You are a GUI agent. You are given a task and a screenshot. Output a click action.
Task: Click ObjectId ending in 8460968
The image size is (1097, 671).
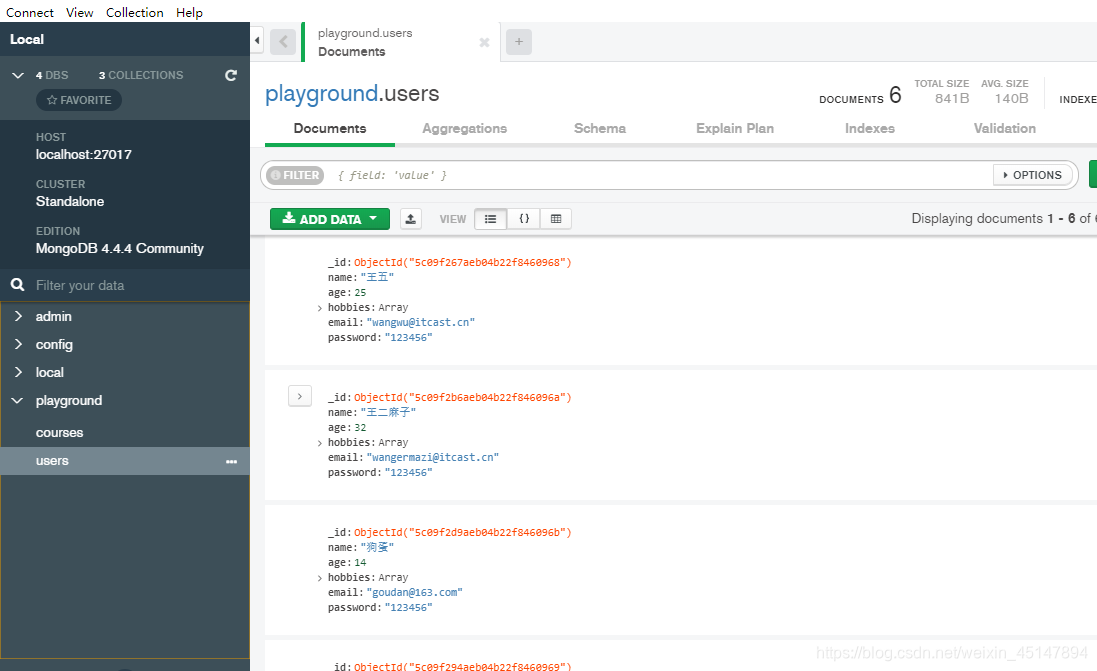(462, 262)
